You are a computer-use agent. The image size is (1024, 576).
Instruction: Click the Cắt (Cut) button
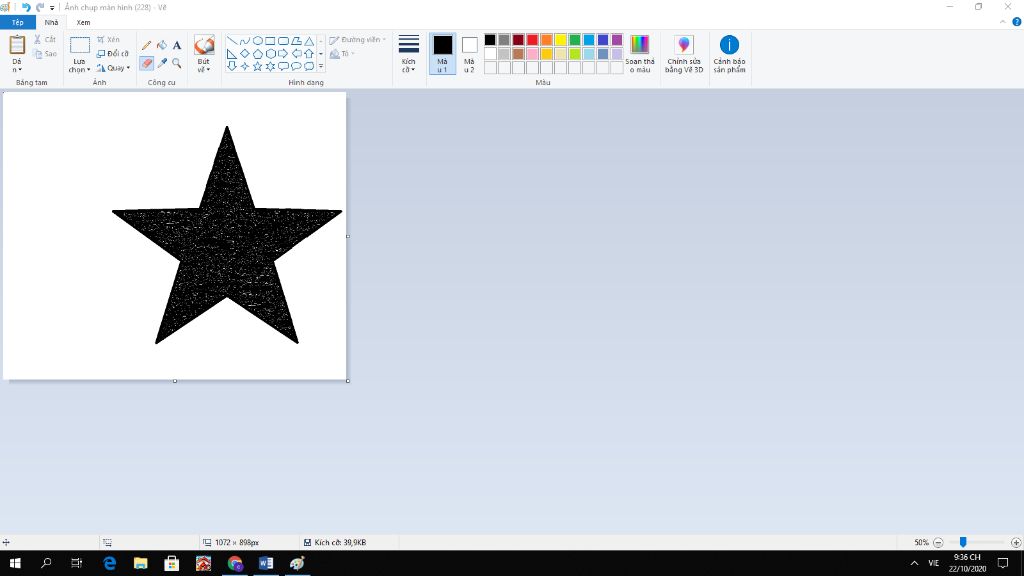pyautogui.click(x=45, y=40)
